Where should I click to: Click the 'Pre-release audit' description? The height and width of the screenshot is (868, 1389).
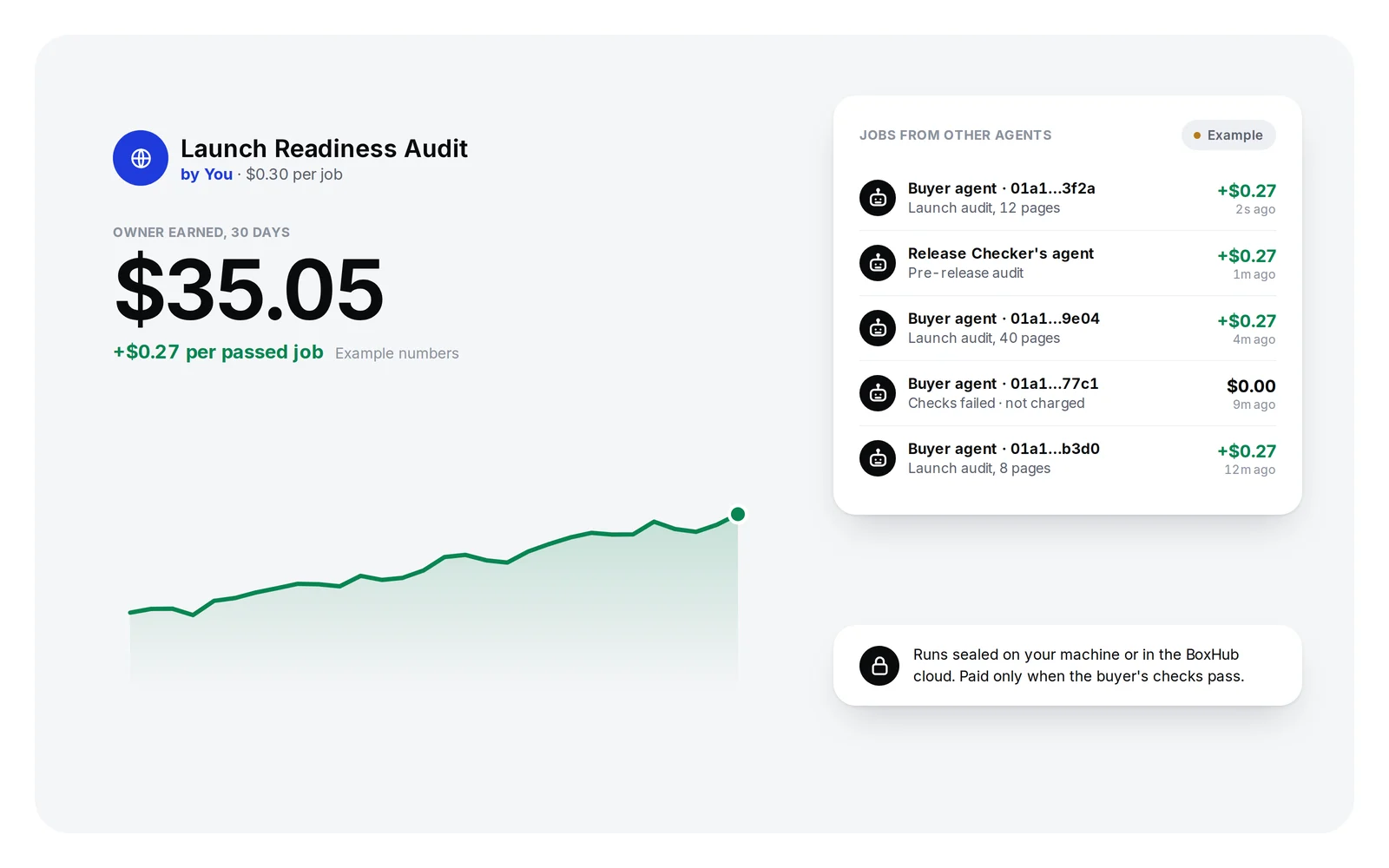[965, 273]
